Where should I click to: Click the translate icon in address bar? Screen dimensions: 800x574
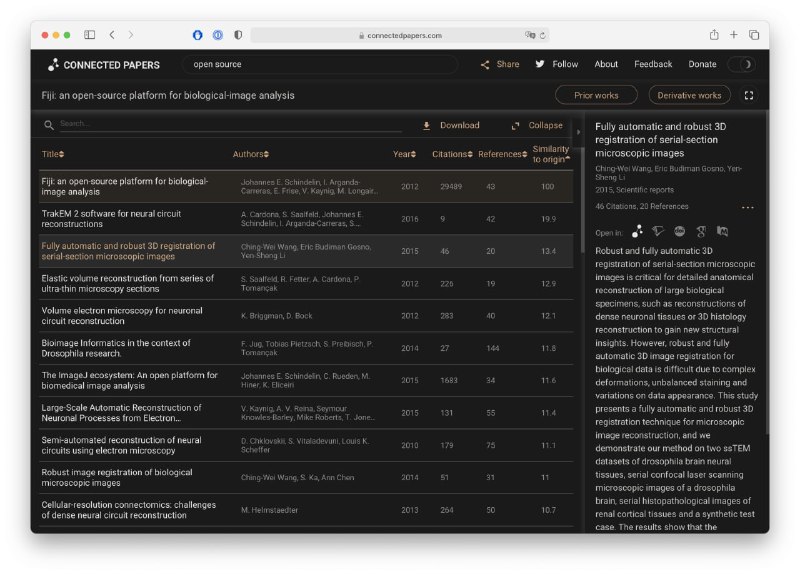530,35
